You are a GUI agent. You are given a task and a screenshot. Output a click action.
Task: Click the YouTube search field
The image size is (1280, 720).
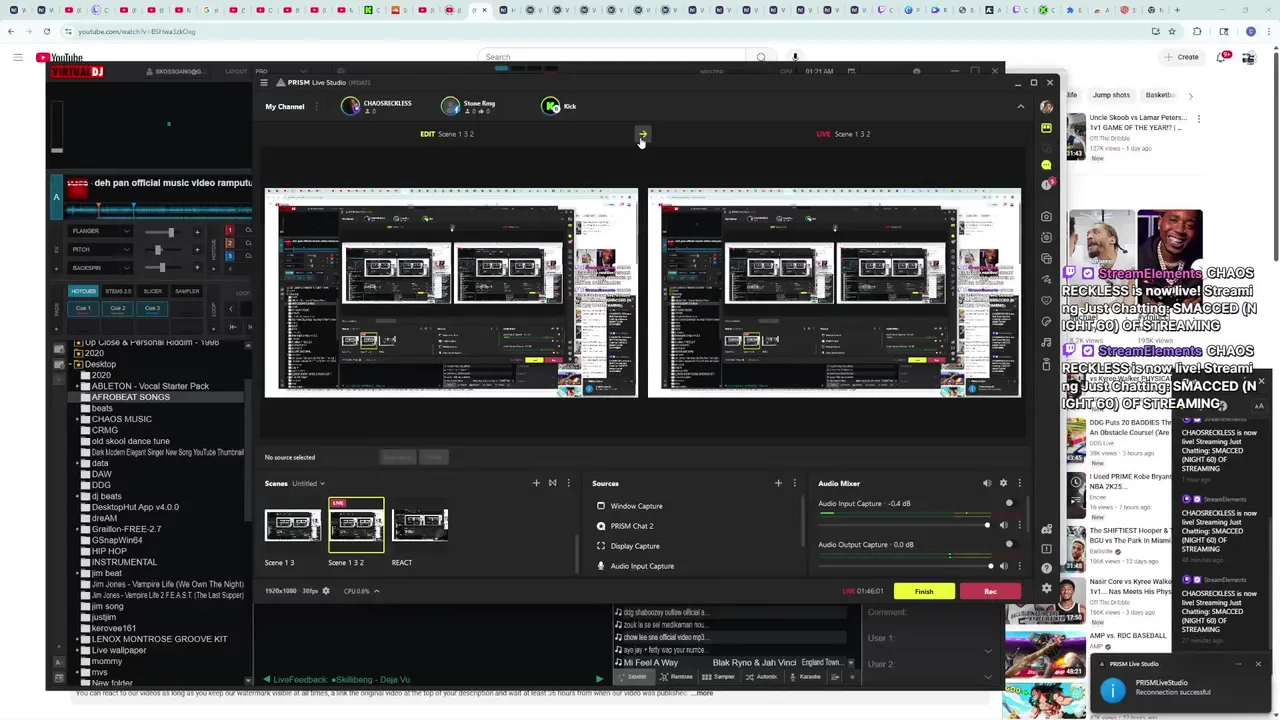[612, 57]
